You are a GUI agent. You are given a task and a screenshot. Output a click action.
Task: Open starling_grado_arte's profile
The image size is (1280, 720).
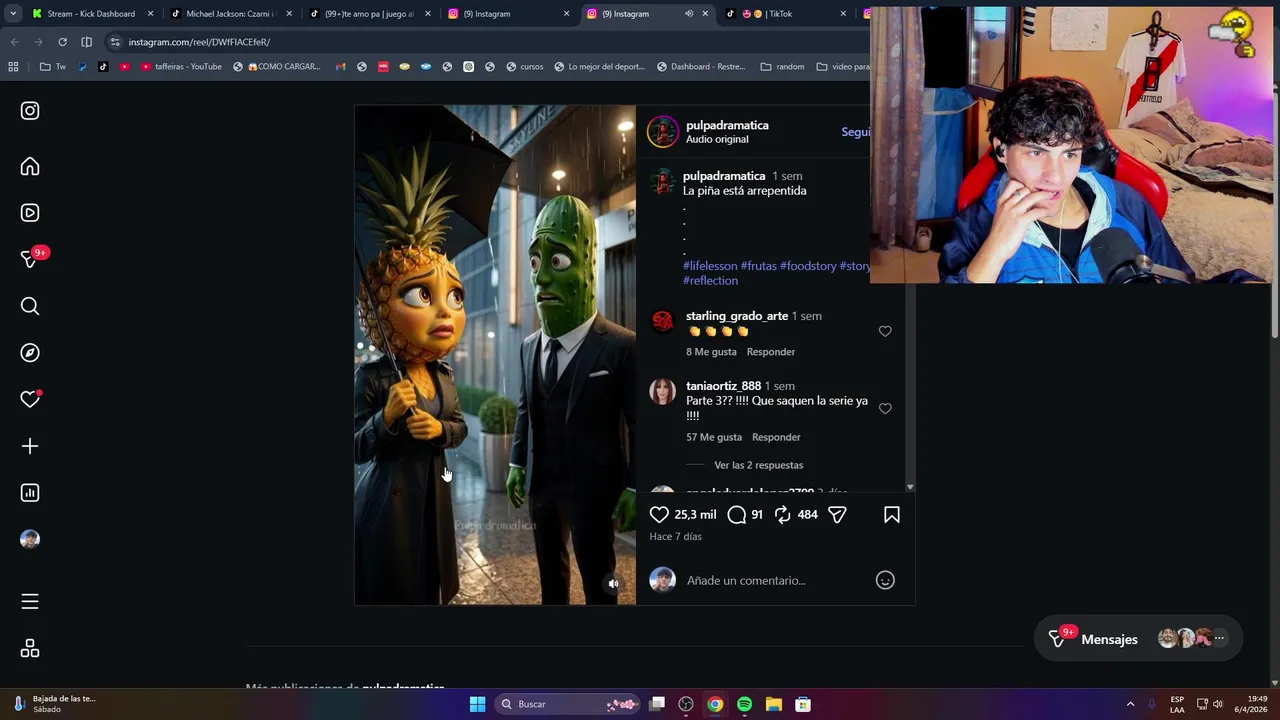(x=737, y=316)
